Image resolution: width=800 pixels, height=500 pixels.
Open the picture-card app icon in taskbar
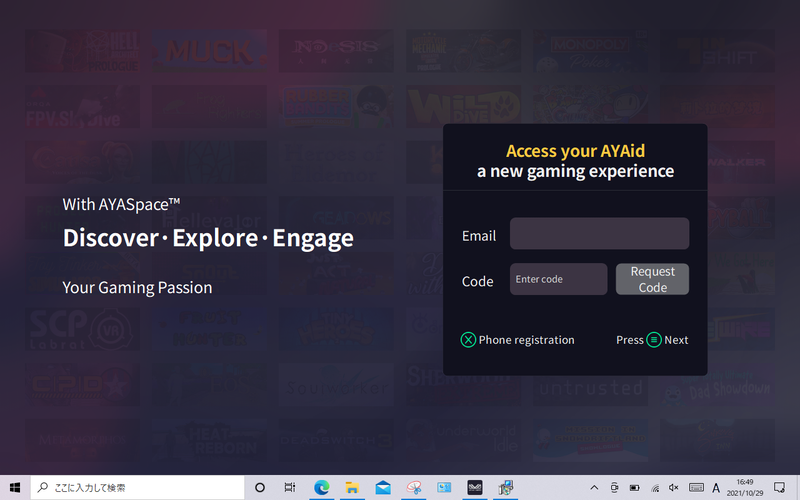click(444, 488)
